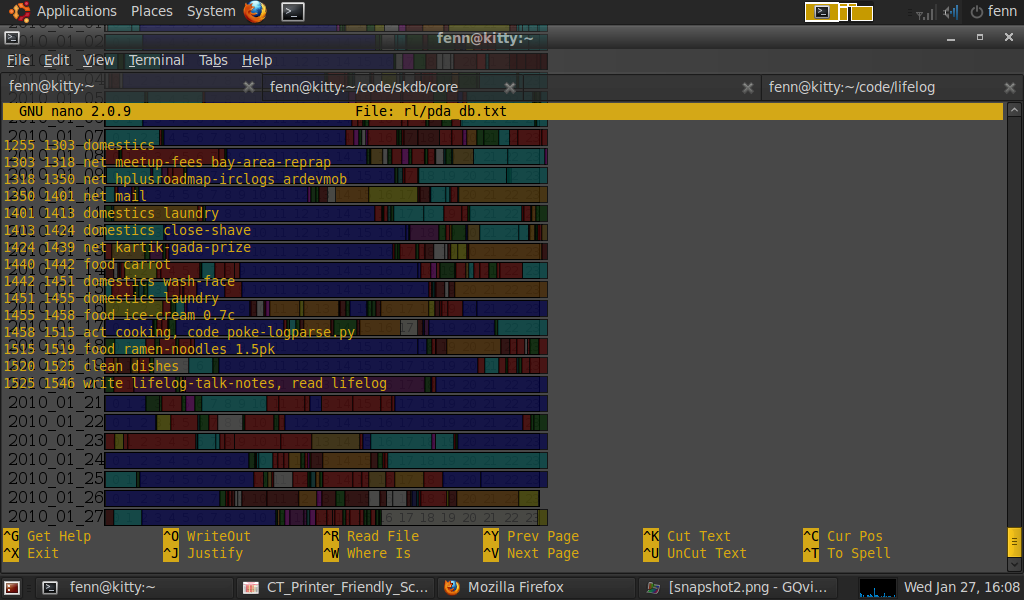Open the volume control icon
Image resolution: width=1024 pixels, height=600 pixels.
coord(951,12)
